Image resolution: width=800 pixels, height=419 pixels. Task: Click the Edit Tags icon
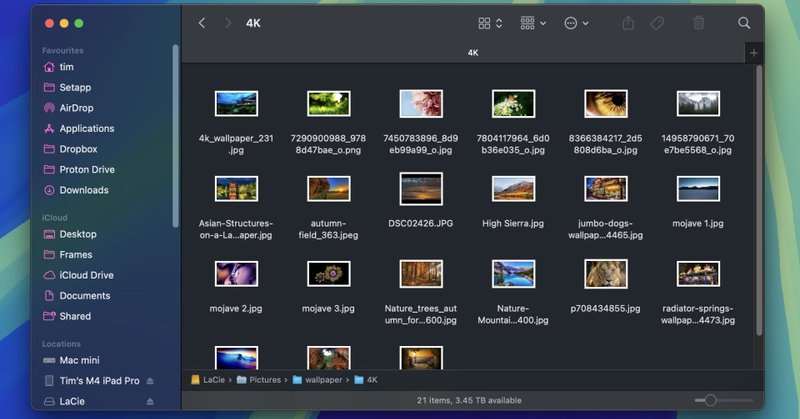click(x=657, y=23)
